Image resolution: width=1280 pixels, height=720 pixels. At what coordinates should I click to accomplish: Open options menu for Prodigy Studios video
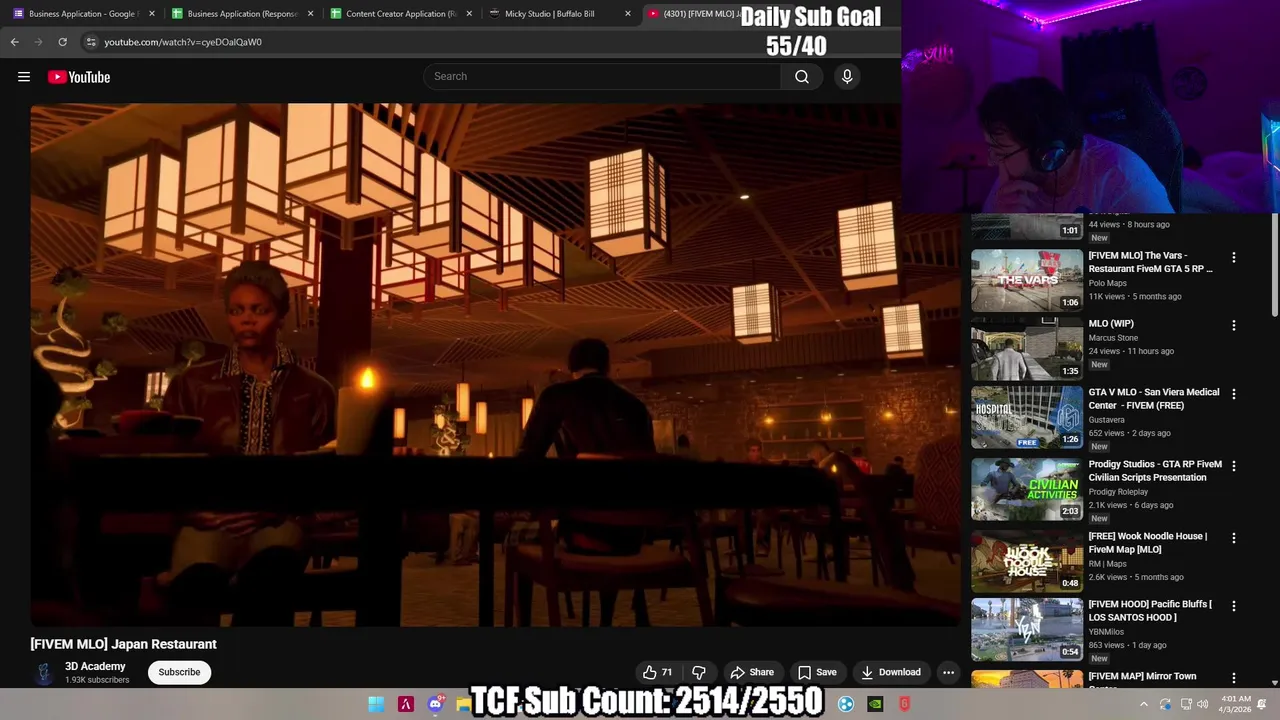(x=1233, y=466)
